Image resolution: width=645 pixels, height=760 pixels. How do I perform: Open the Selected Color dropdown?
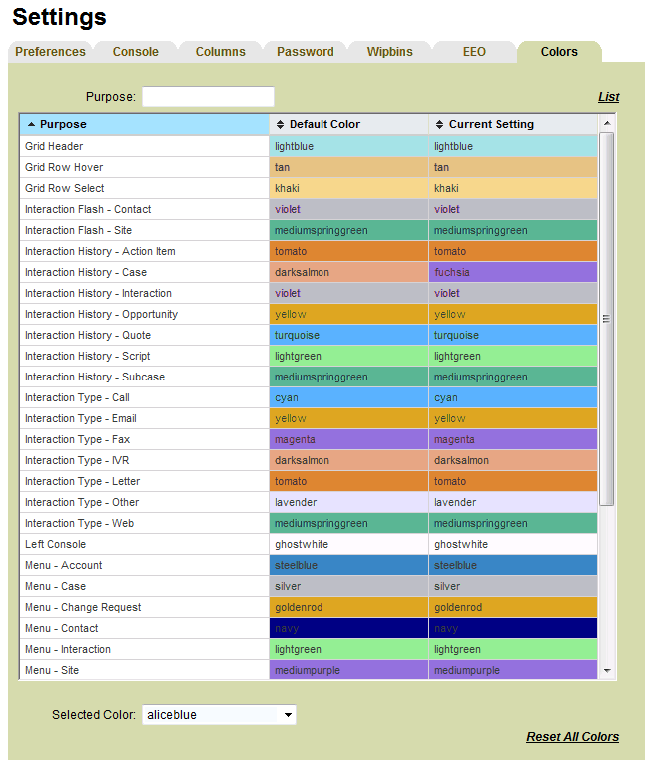coord(219,715)
